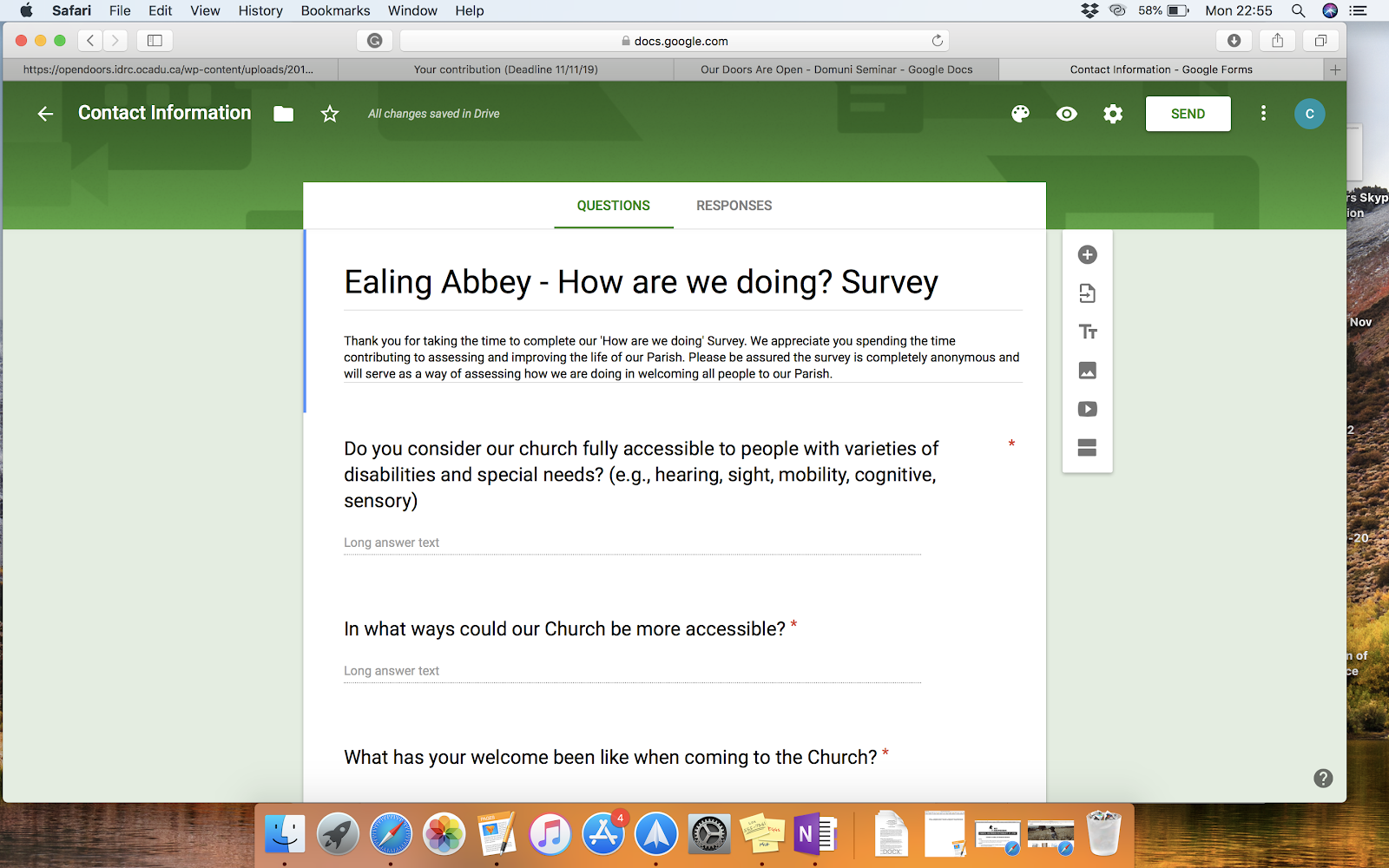Open Microsoft OneNote from the Dock
1389x868 pixels.
click(x=815, y=835)
